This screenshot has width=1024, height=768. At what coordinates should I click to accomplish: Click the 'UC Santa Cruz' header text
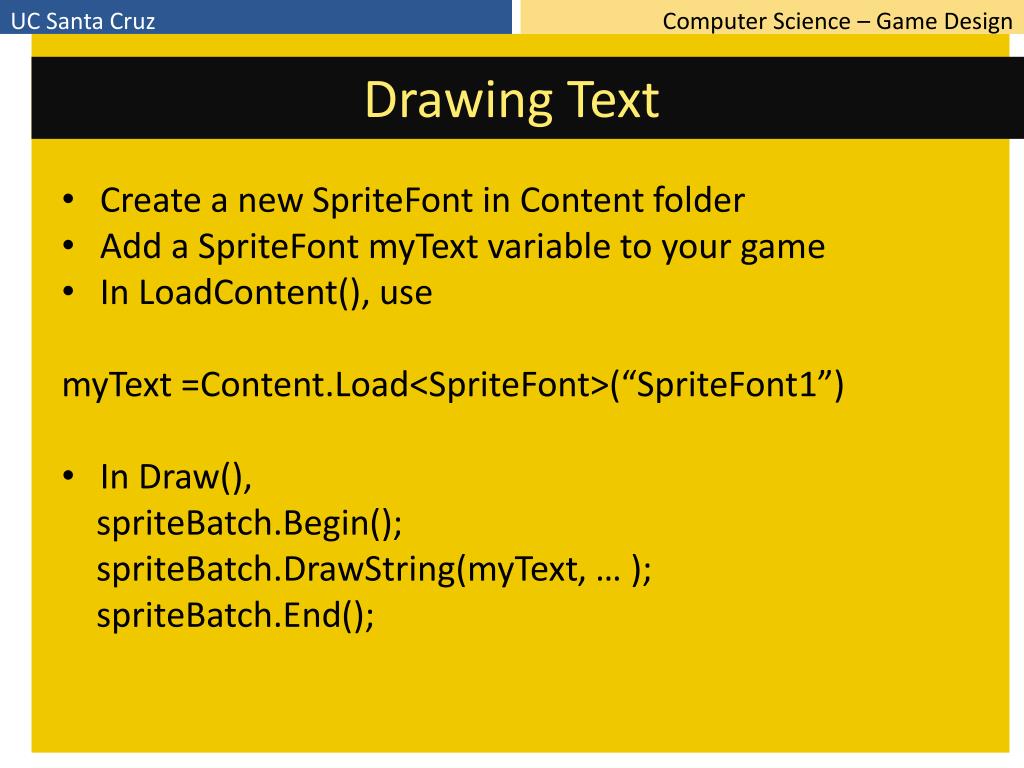pyautogui.click(x=83, y=21)
